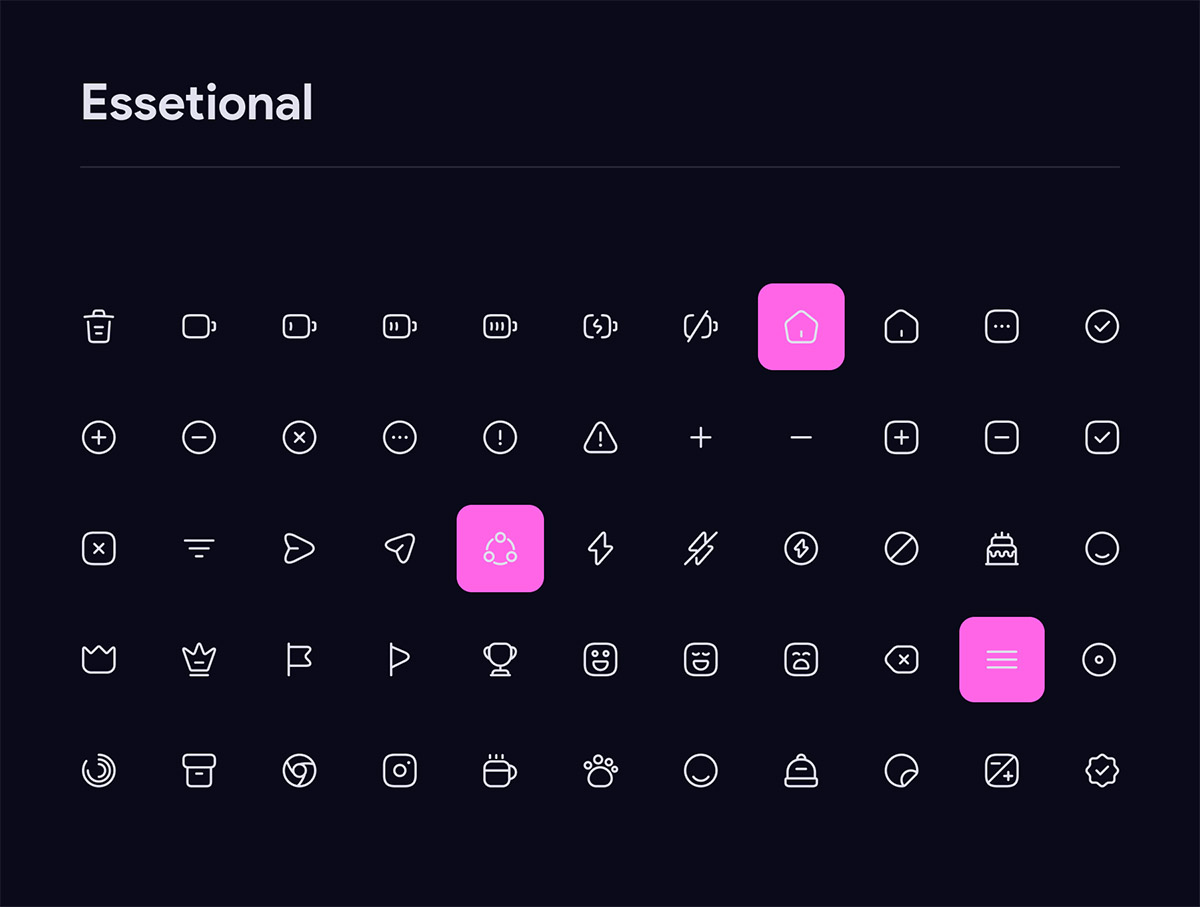The width and height of the screenshot is (1200, 907).
Task: Click the trophy cup icon
Action: pyautogui.click(x=500, y=659)
